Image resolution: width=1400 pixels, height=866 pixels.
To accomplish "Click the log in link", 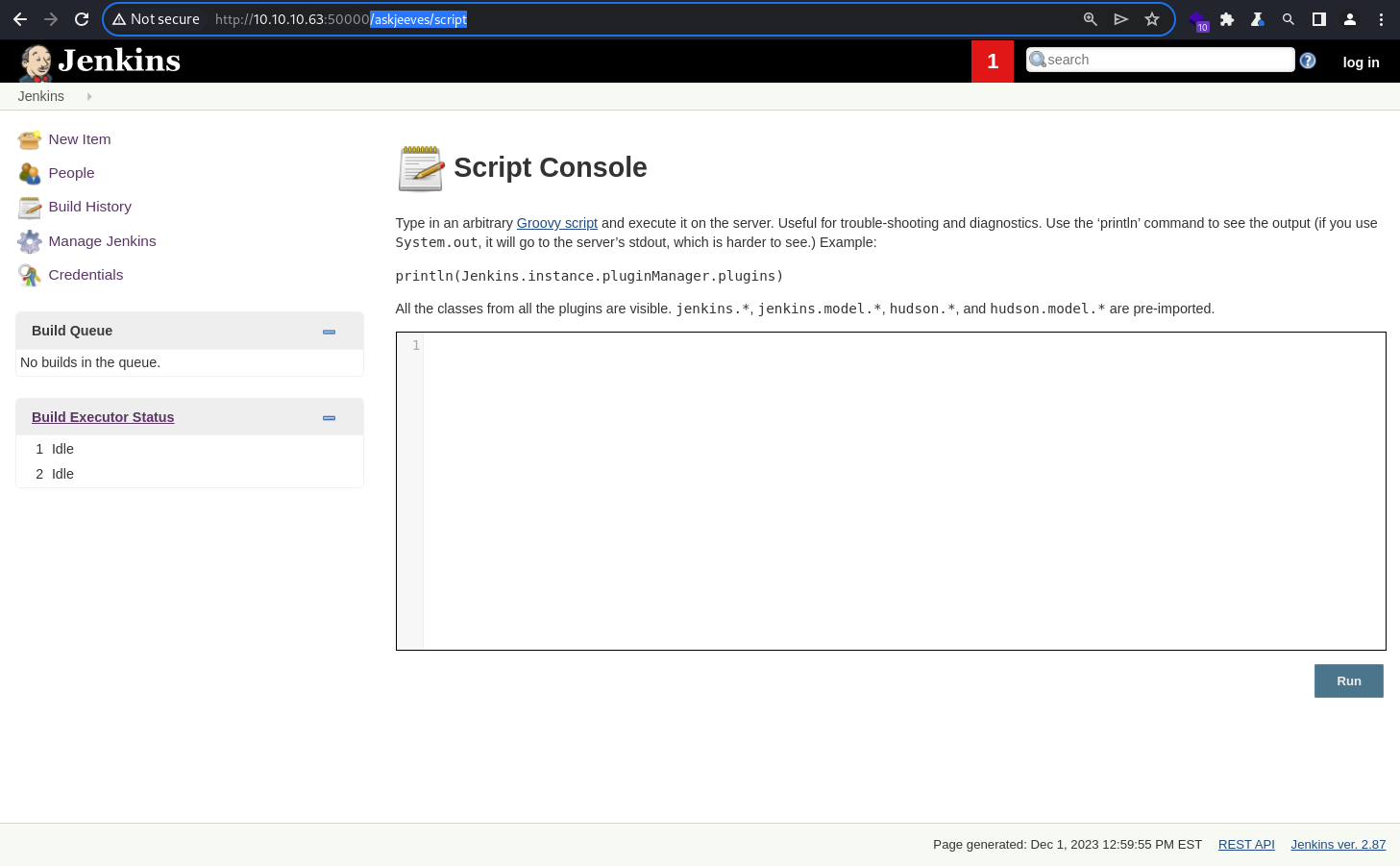I will [1361, 62].
